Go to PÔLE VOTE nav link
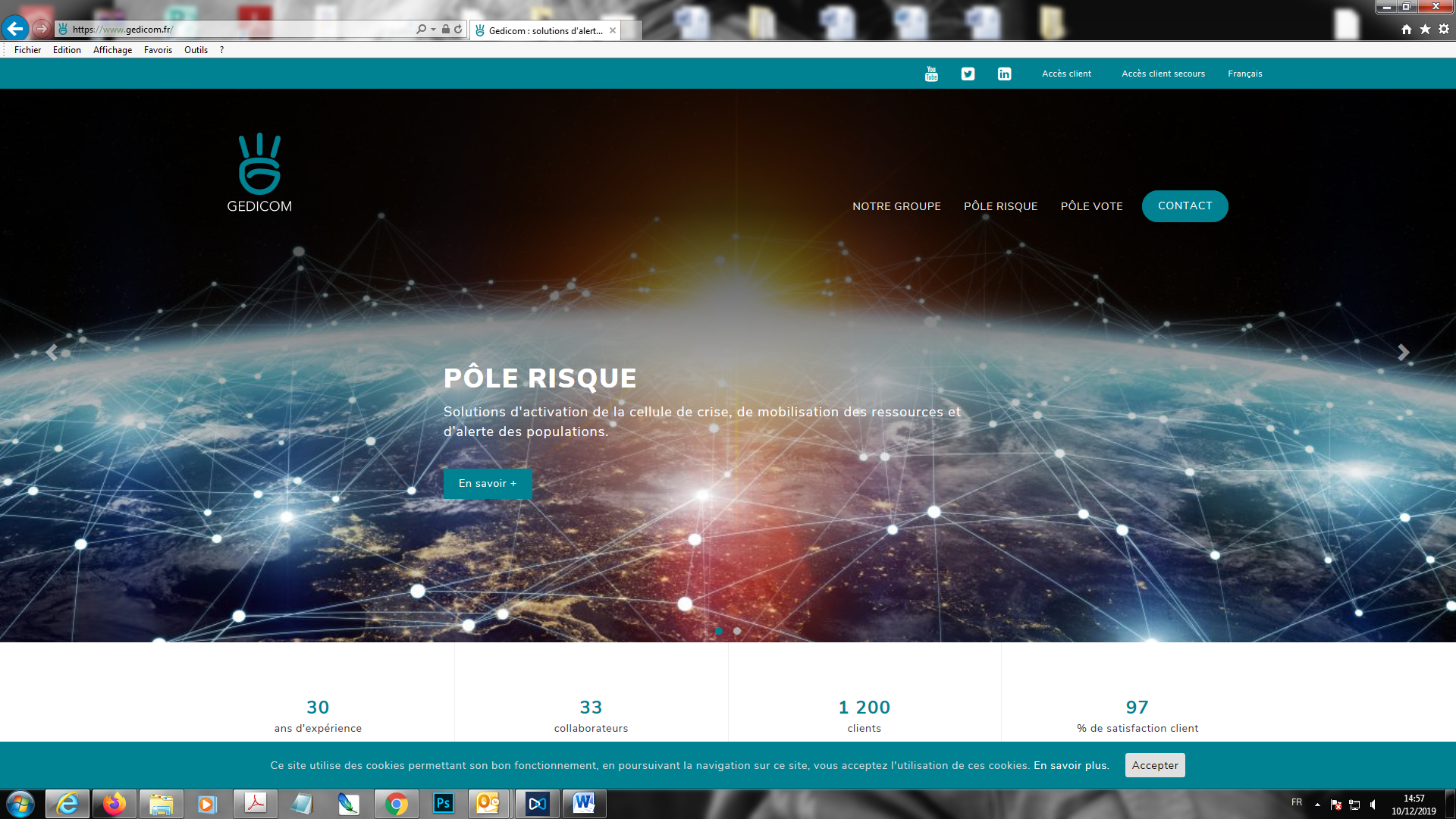The height and width of the screenshot is (819, 1456). [1091, 206]
